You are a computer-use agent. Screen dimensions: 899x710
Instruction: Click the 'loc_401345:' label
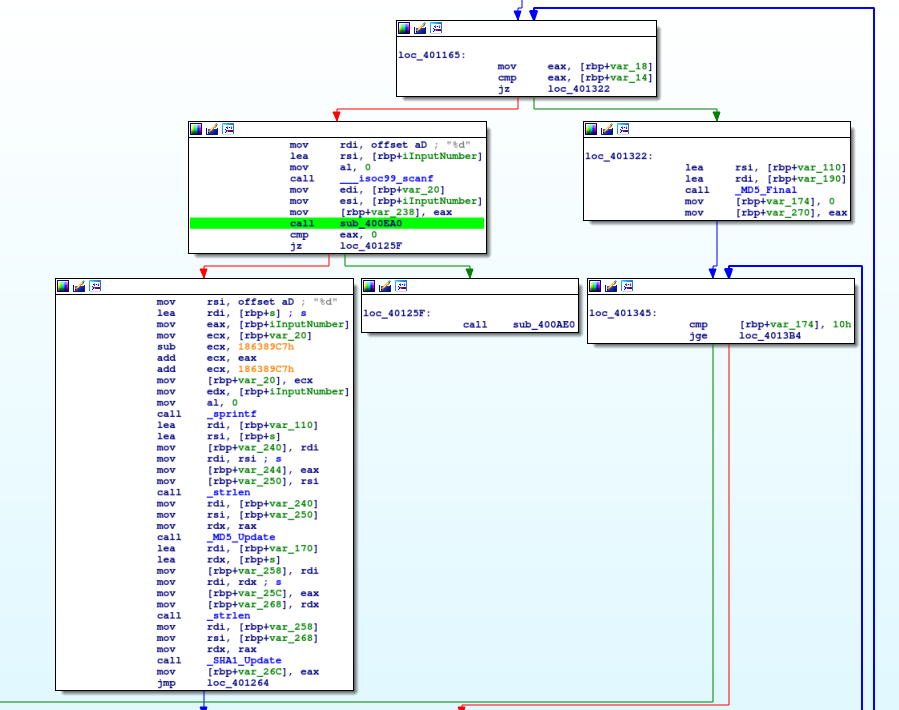tap(623, 313)
